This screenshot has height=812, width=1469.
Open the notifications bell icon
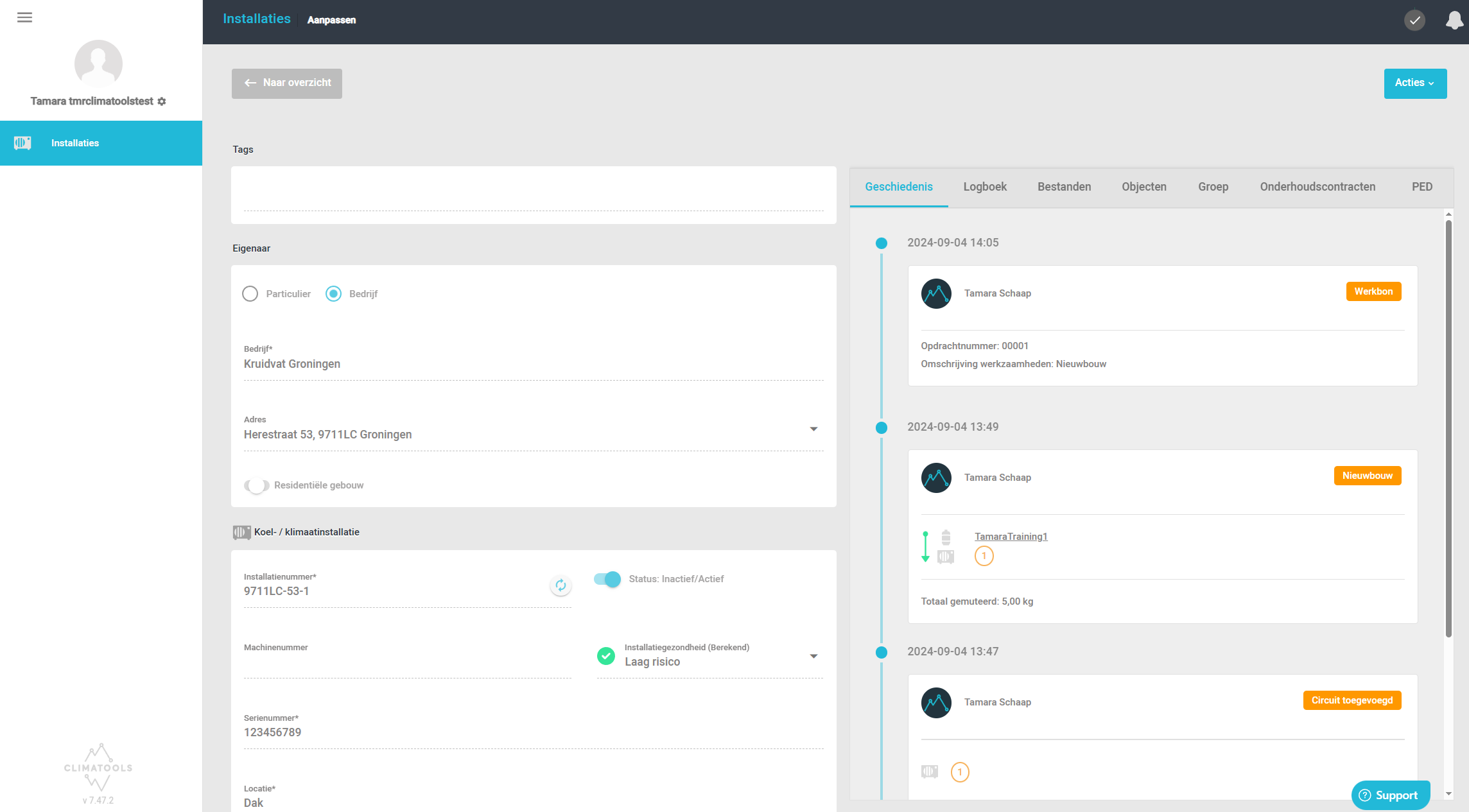(1454, 21)
